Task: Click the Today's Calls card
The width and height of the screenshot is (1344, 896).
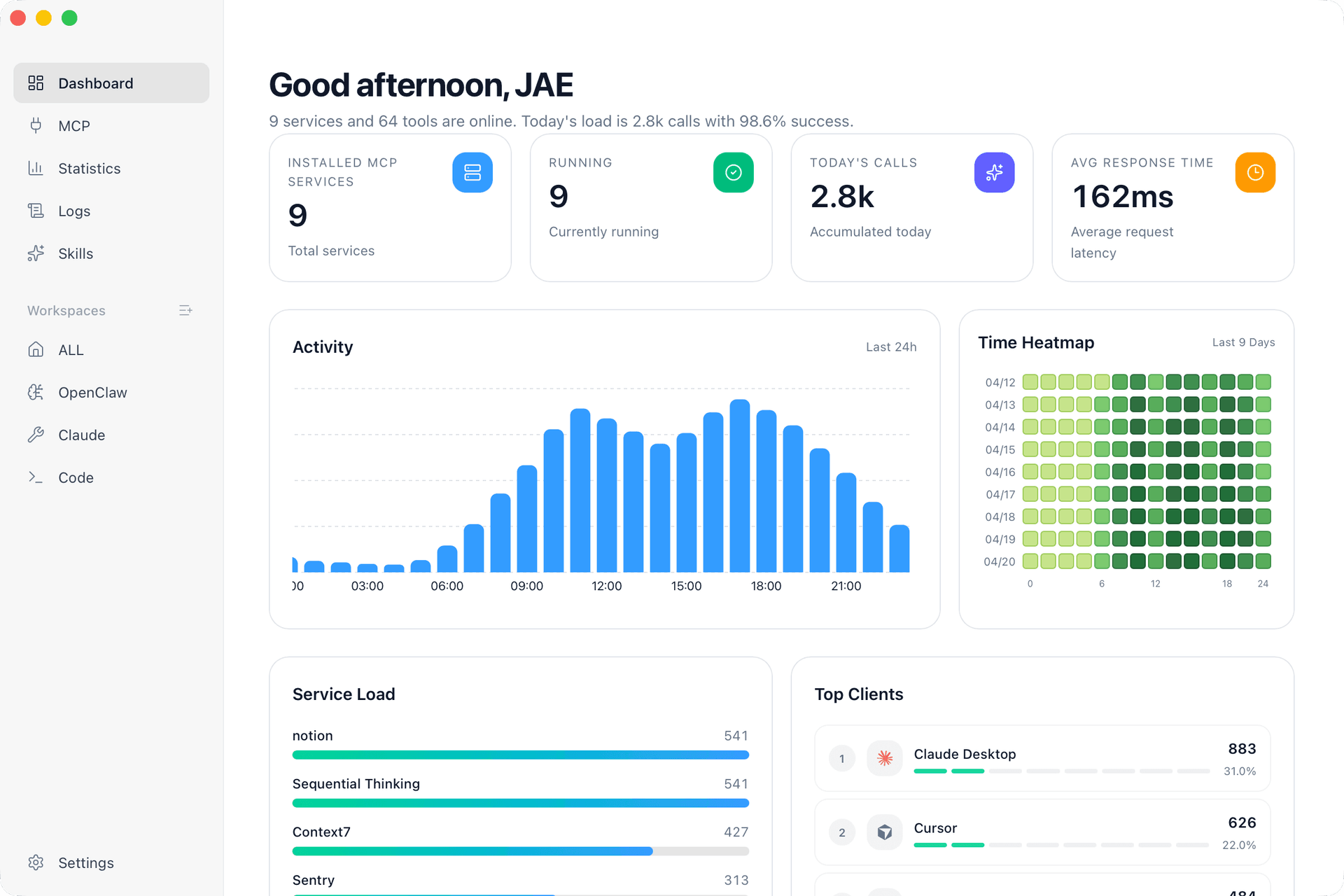Action: [x=912, y=208]
